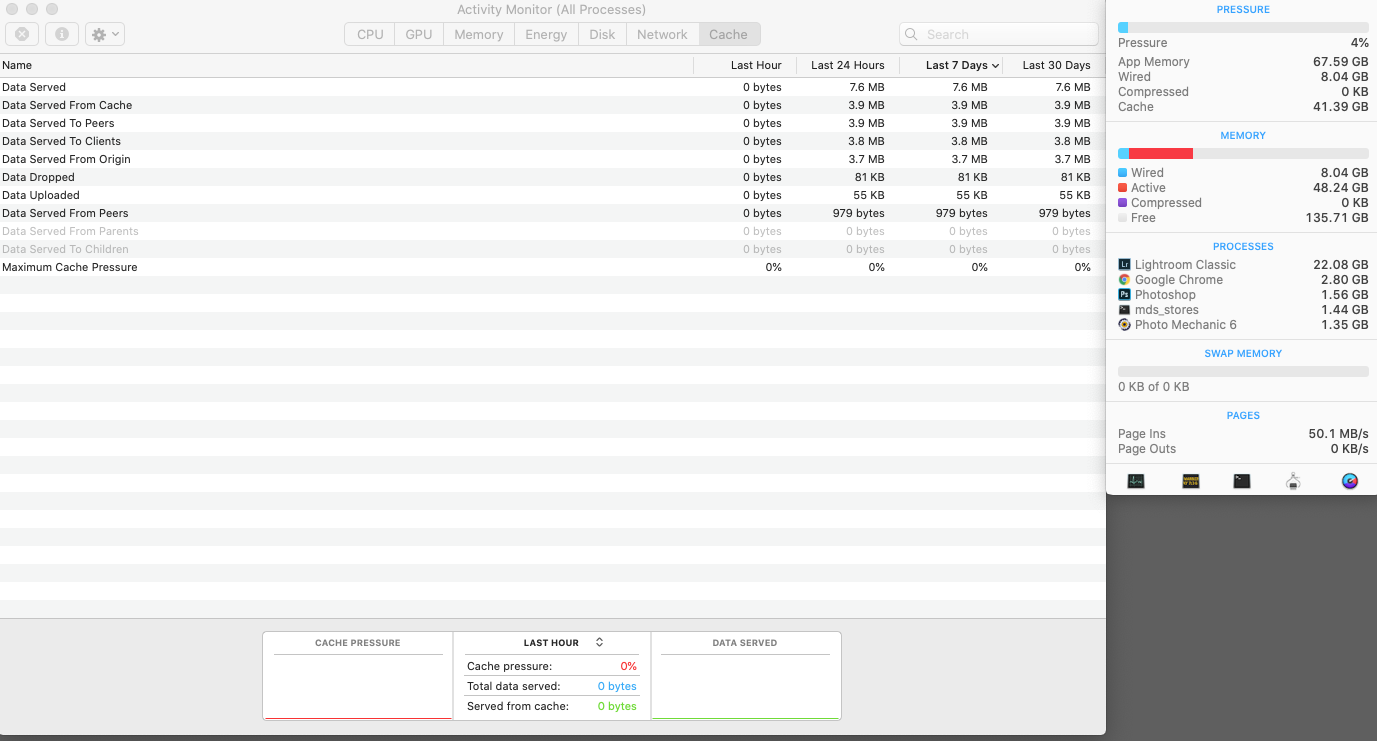Select the dimmed Data Served To Children row

click(552, 249)
